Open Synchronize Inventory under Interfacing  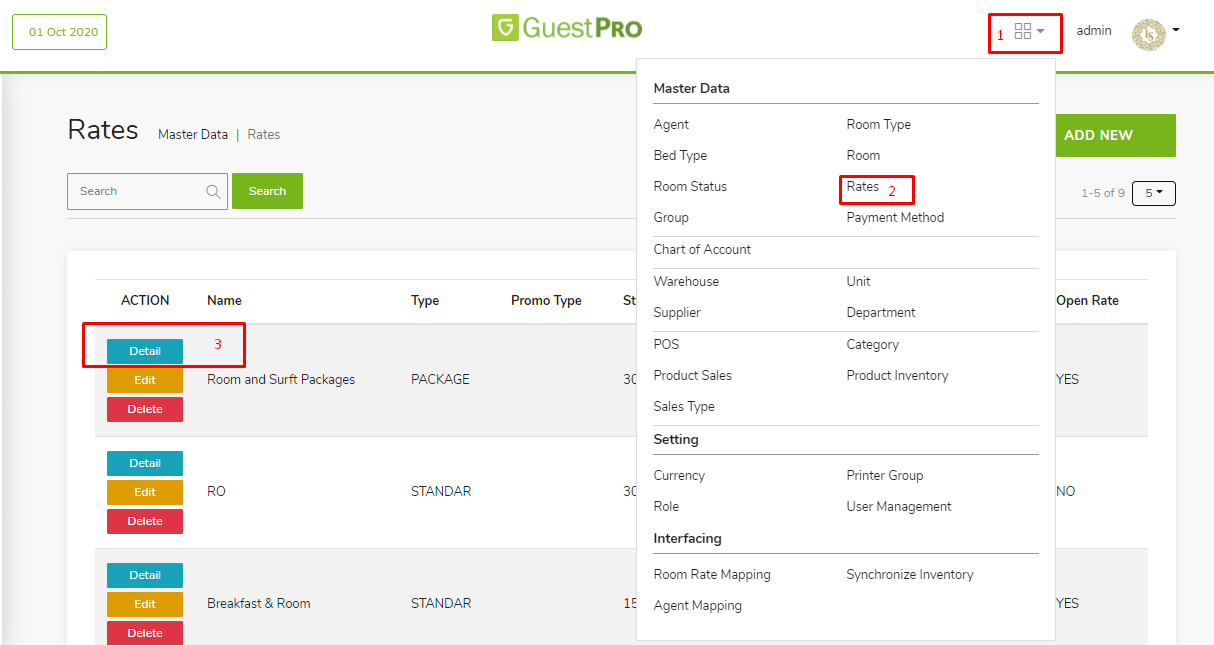(x=910, y=574)
